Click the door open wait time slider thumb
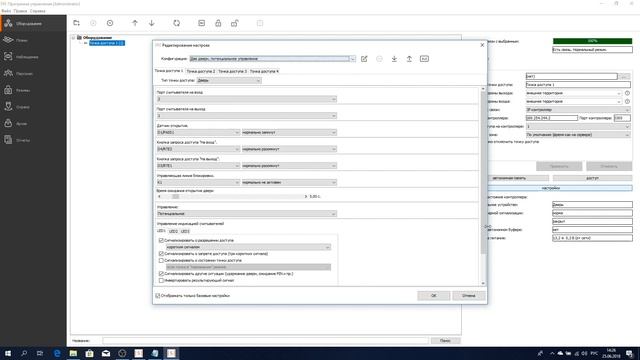This screenshot has width=640, height=360. [176, 197]
